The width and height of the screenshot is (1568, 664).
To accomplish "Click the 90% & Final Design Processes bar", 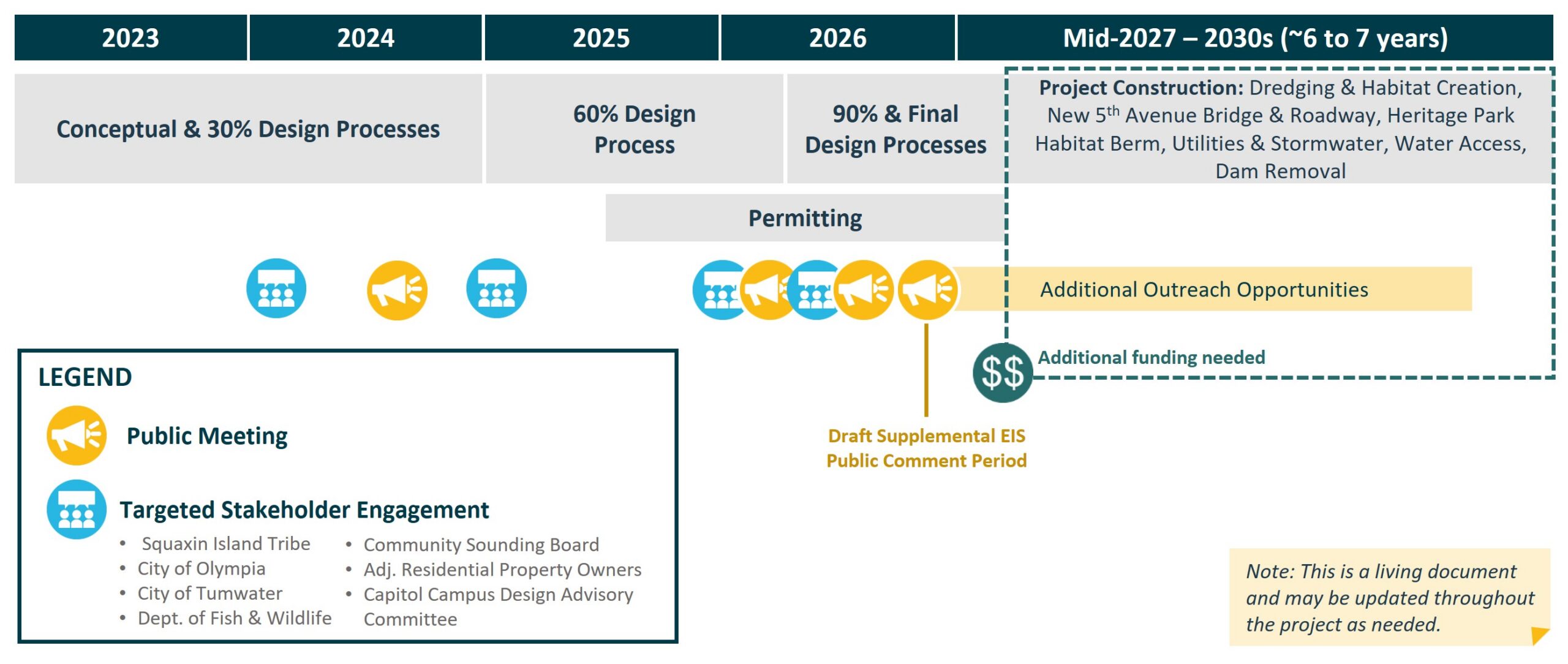I will tap(895, 129).
